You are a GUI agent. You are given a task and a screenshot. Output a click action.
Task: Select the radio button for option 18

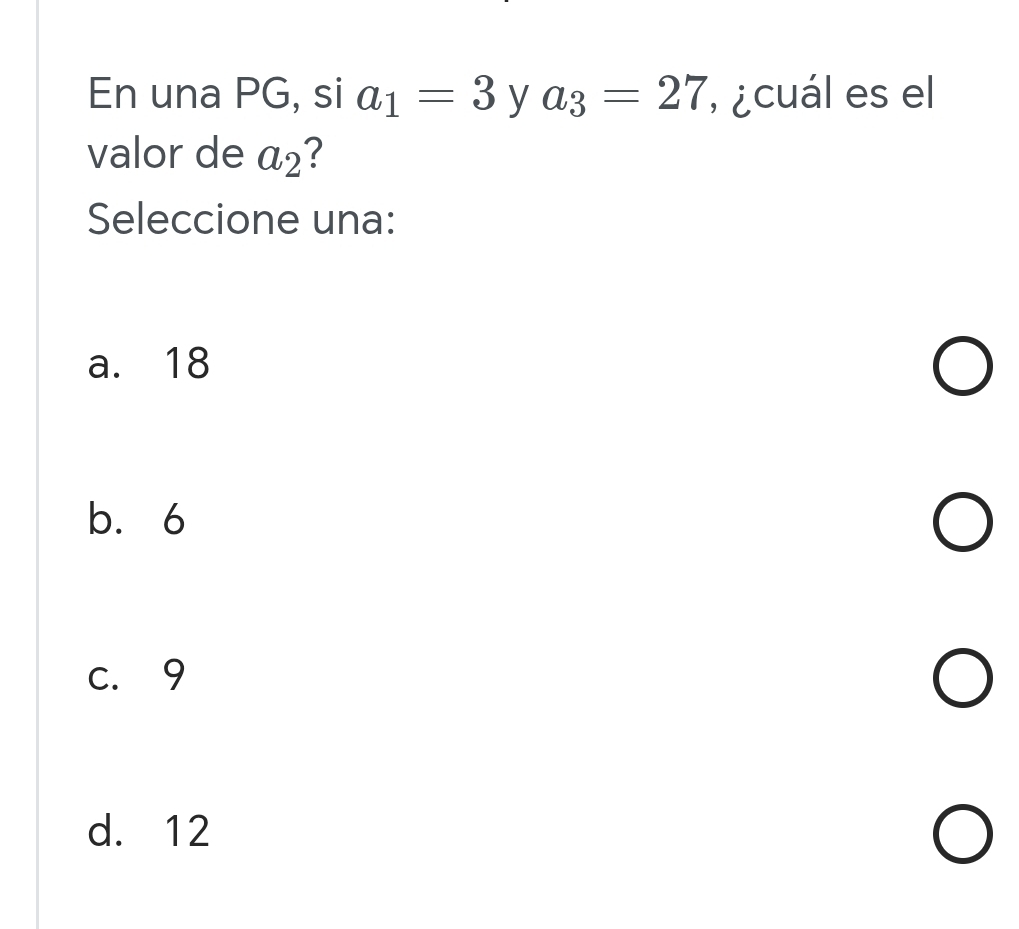(964, 367)
